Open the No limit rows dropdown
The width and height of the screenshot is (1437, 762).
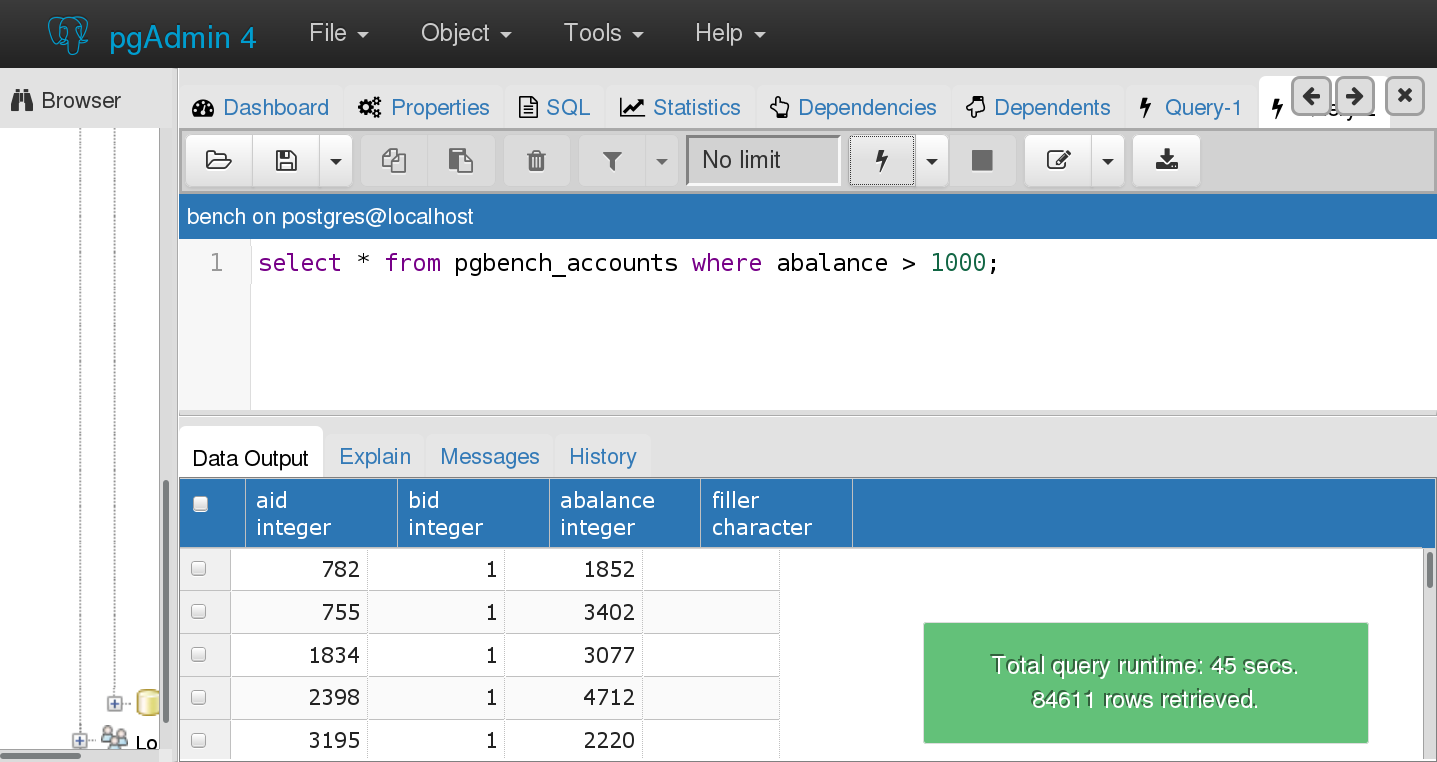pos(763,160)
